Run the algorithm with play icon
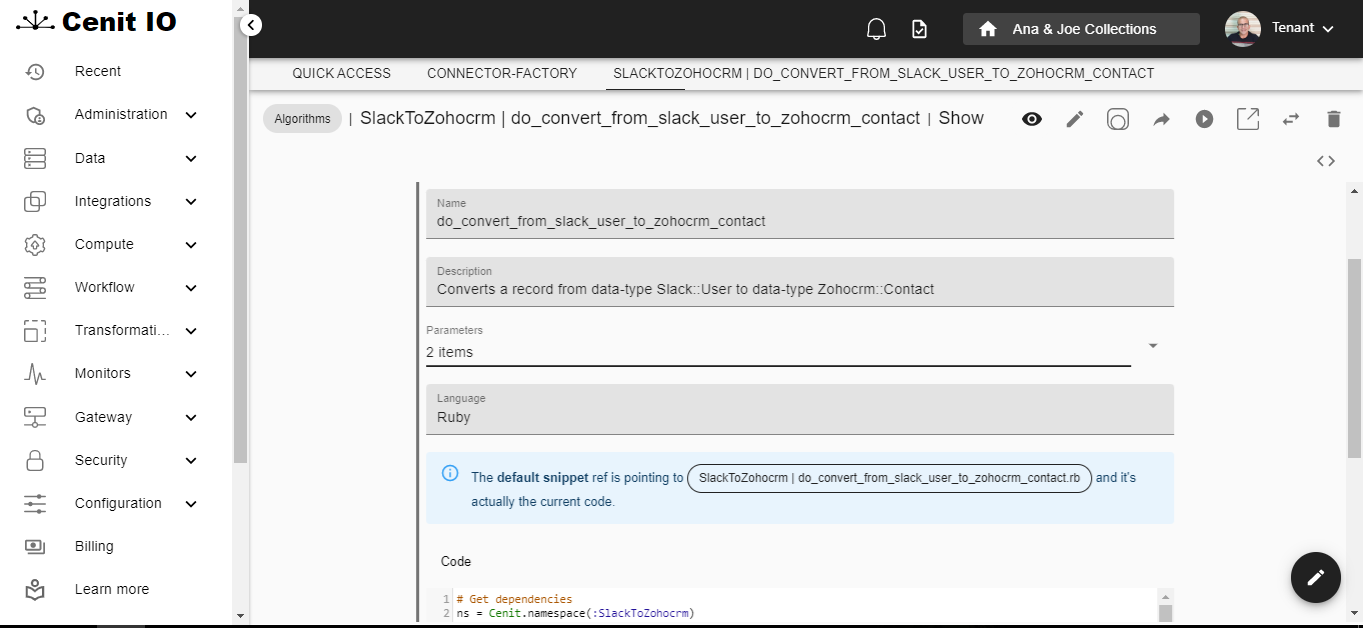The height and width of the screenshot is (628, 1363). (1204, 119)
